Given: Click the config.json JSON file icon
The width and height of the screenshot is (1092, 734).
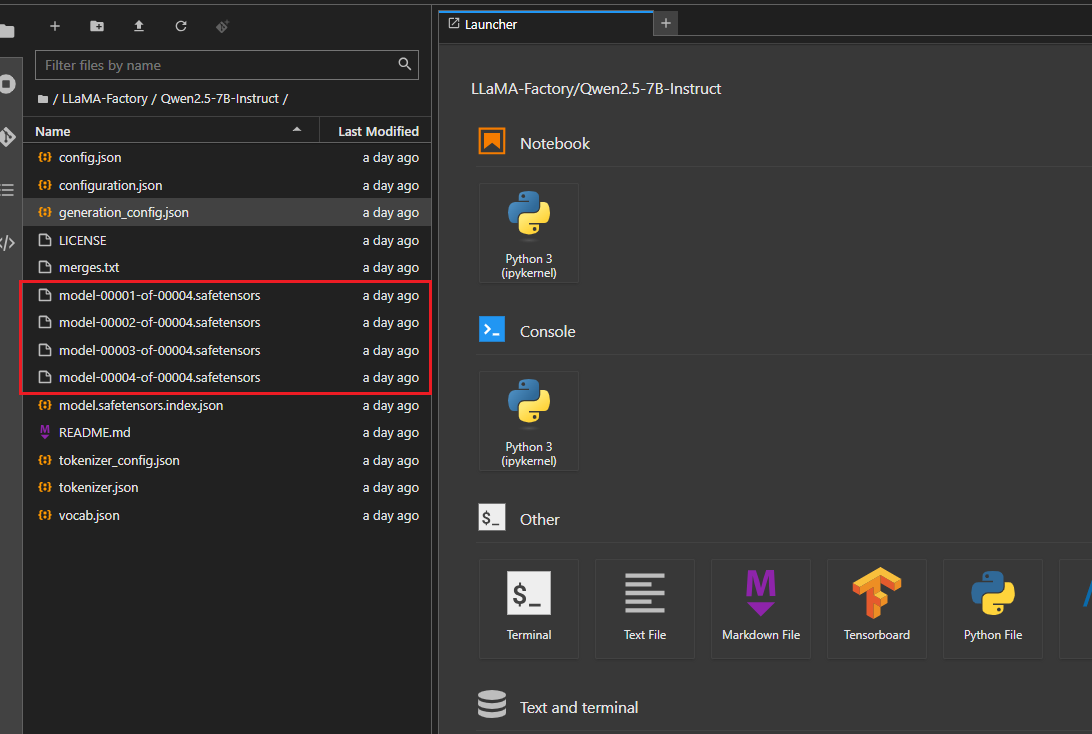Looking at the screenshot, I should 45,157.
